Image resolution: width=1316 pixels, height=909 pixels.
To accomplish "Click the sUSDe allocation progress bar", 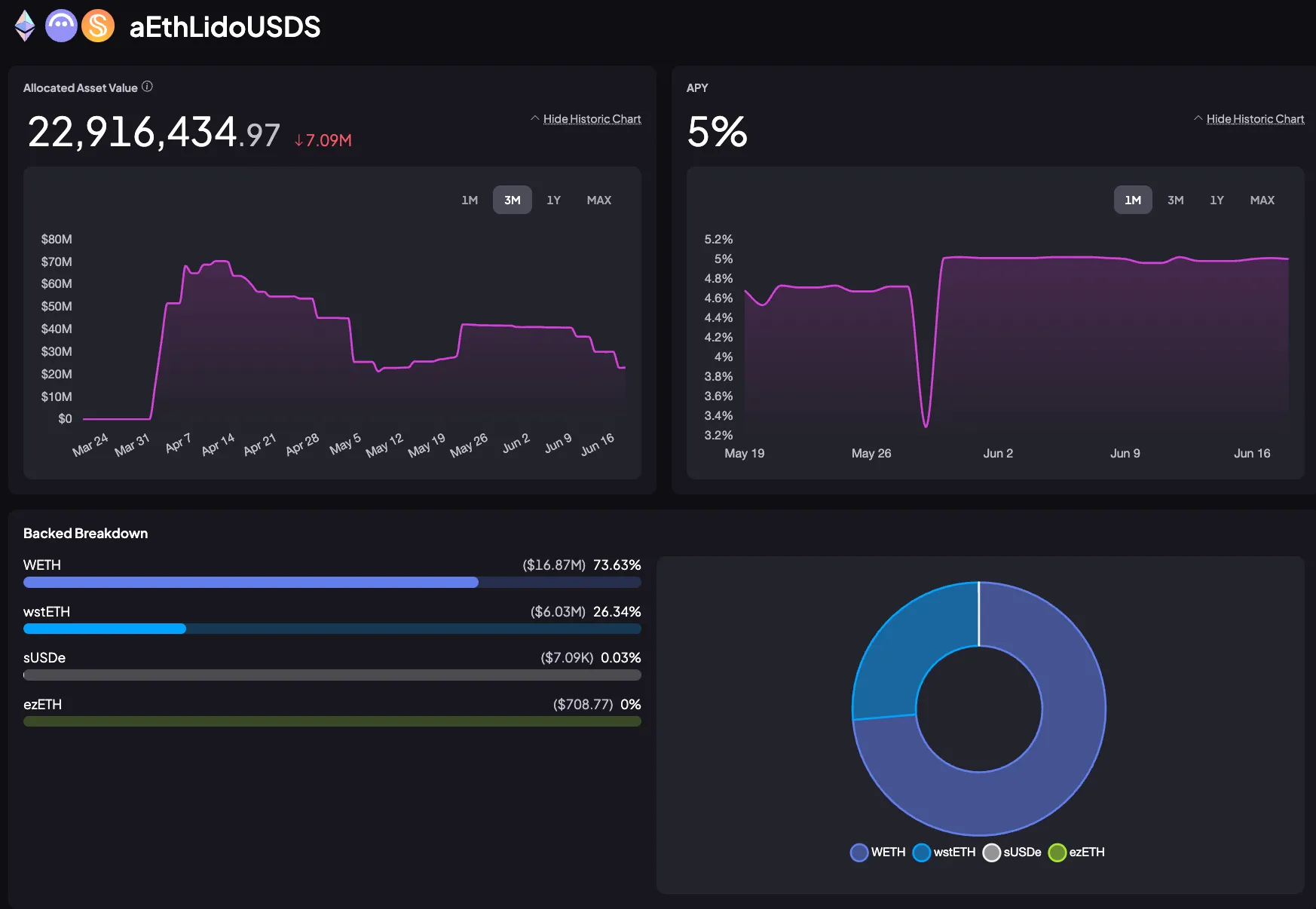I will [332, 675].
